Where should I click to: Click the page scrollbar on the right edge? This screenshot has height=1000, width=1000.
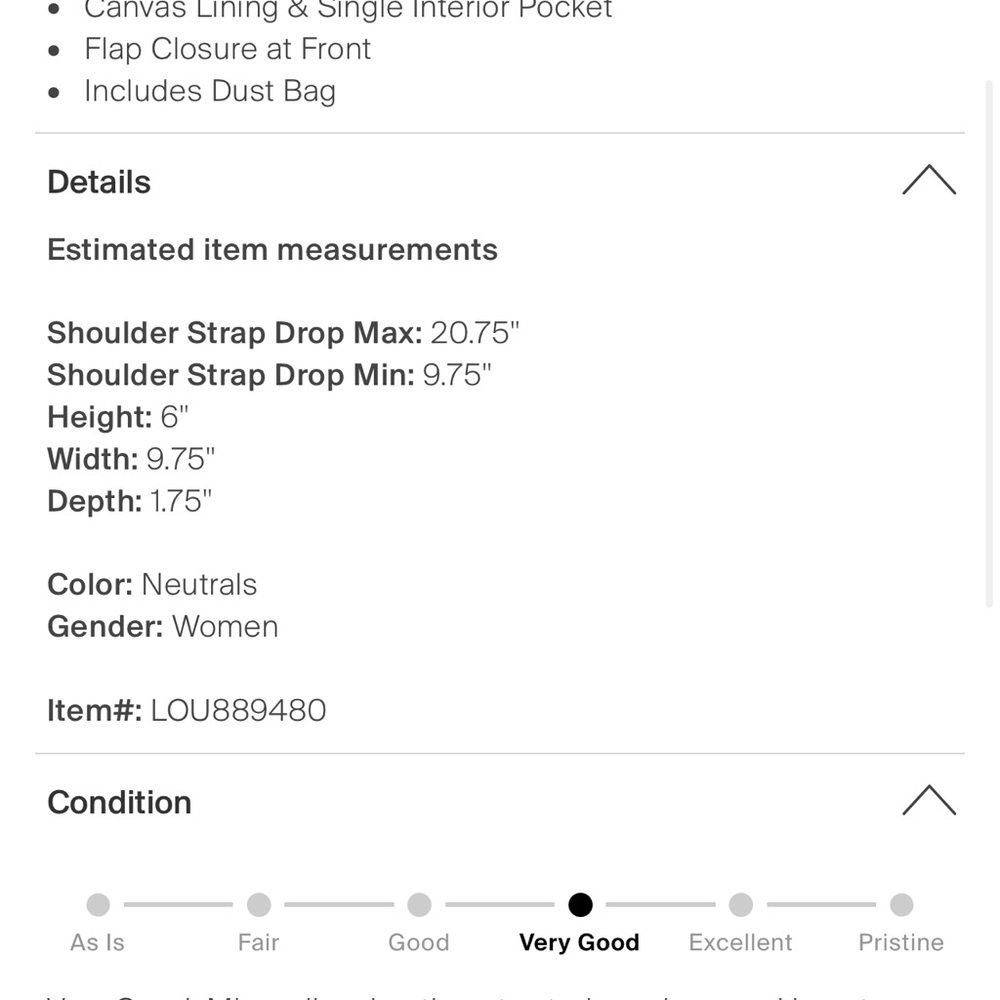(x=988, y=340)
